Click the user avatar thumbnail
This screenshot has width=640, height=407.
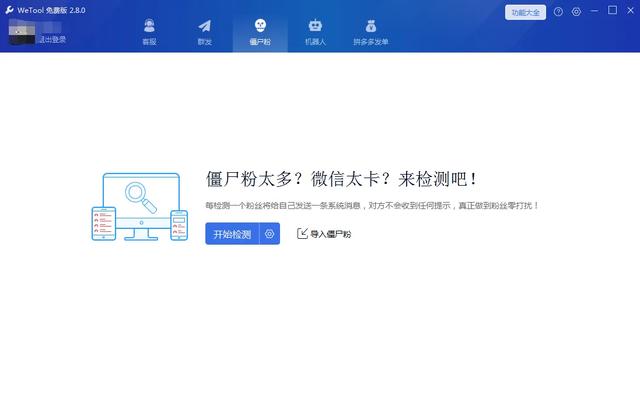(x=22, y=33)
